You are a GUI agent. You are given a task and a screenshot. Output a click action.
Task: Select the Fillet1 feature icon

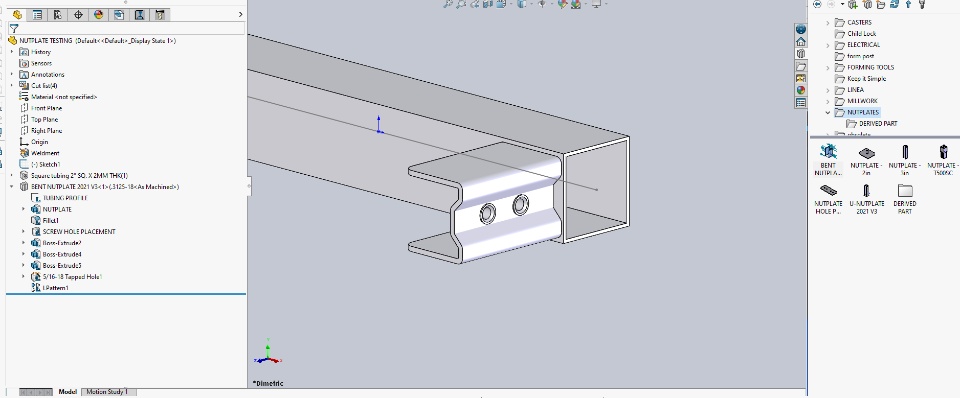[x=36, y=220]
